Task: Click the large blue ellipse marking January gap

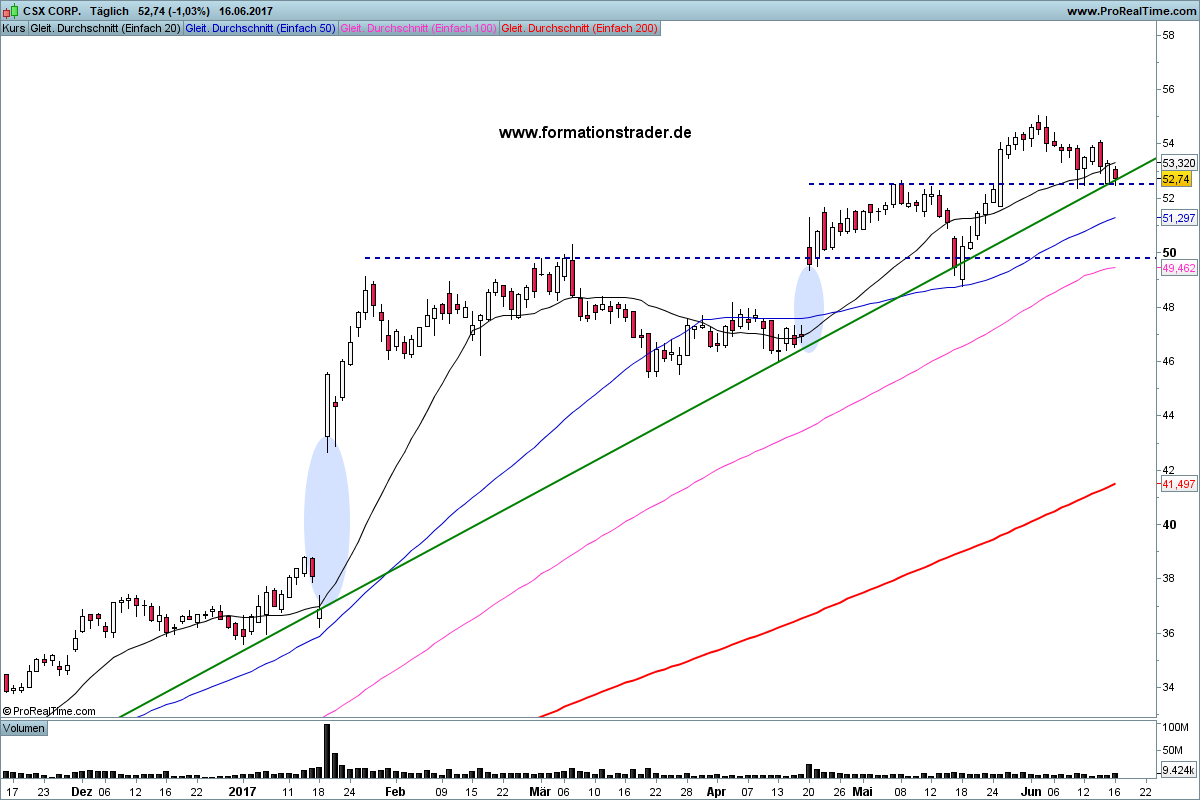Action: 327,518
